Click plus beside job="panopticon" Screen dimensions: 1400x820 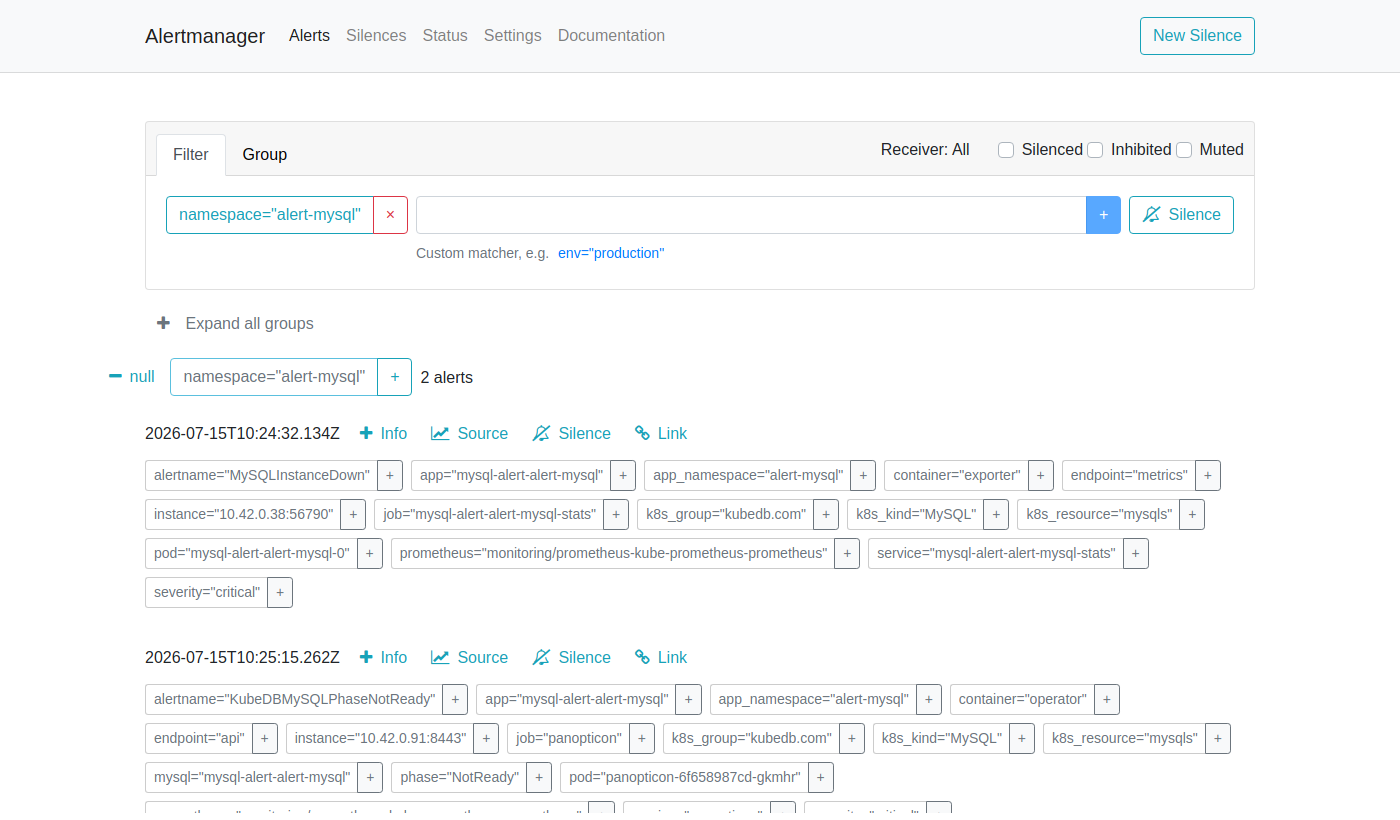pos(642,738)
